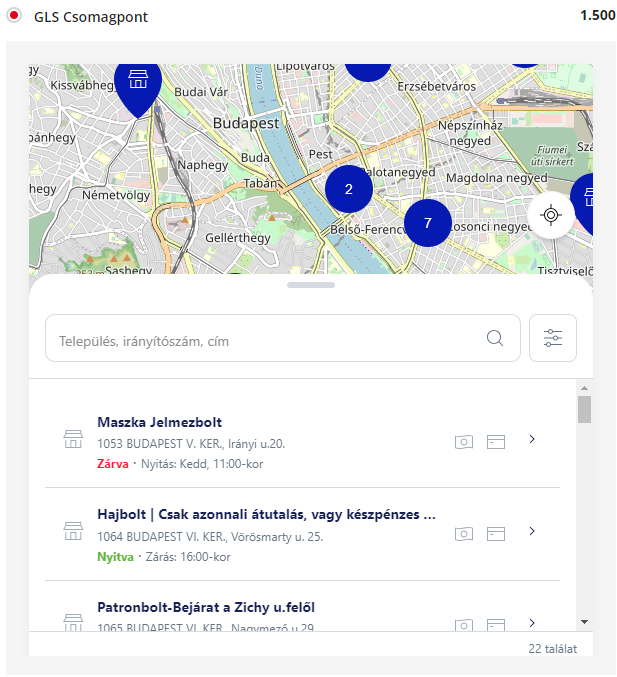Click the Budapest label on the map
The width and height of the screenshot is (617, 677).
coord(246,123)
